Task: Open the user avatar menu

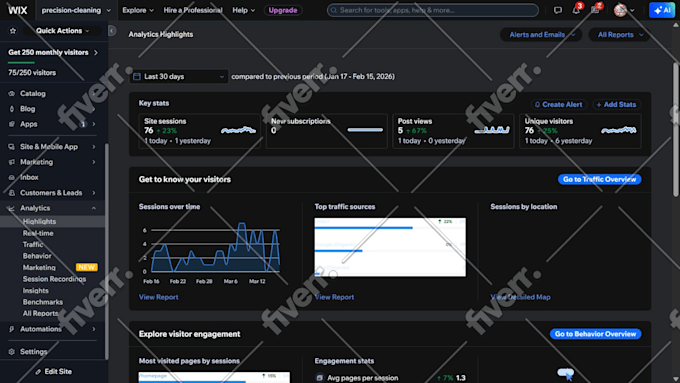Action: [x=624, y=10]
